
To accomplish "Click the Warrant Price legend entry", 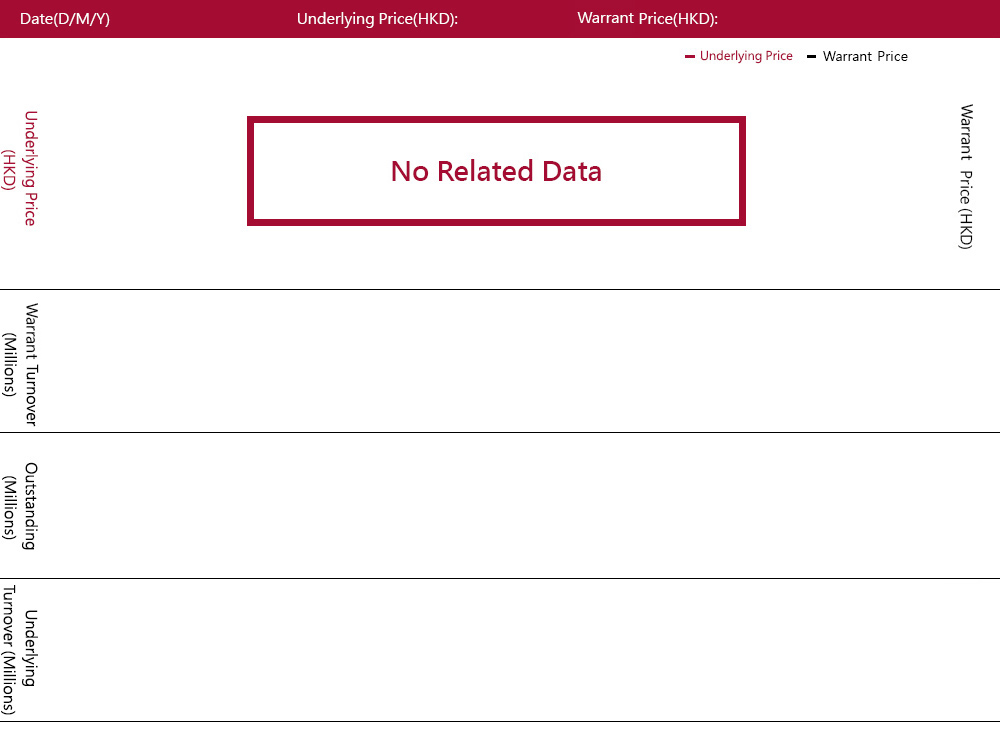I will pyautogui.click(x=857, y=56).
